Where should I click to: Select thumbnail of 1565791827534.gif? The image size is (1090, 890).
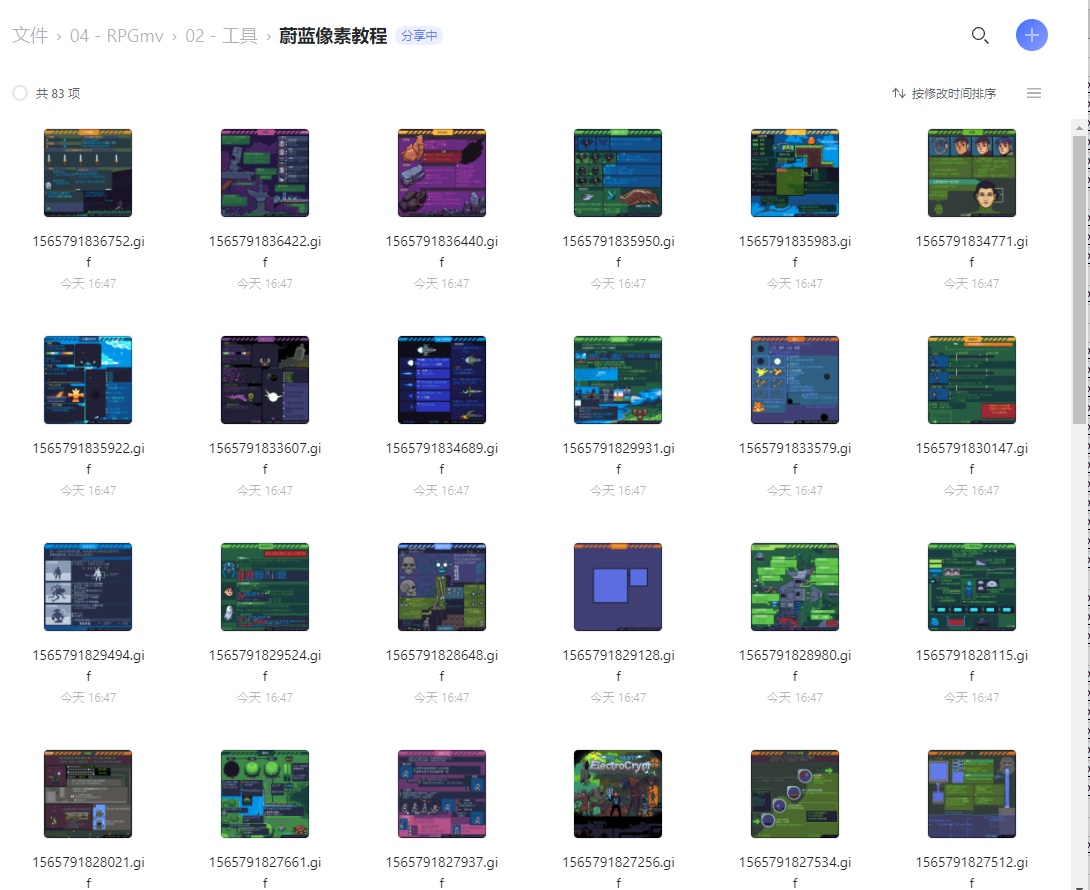(x=795, y=794)
